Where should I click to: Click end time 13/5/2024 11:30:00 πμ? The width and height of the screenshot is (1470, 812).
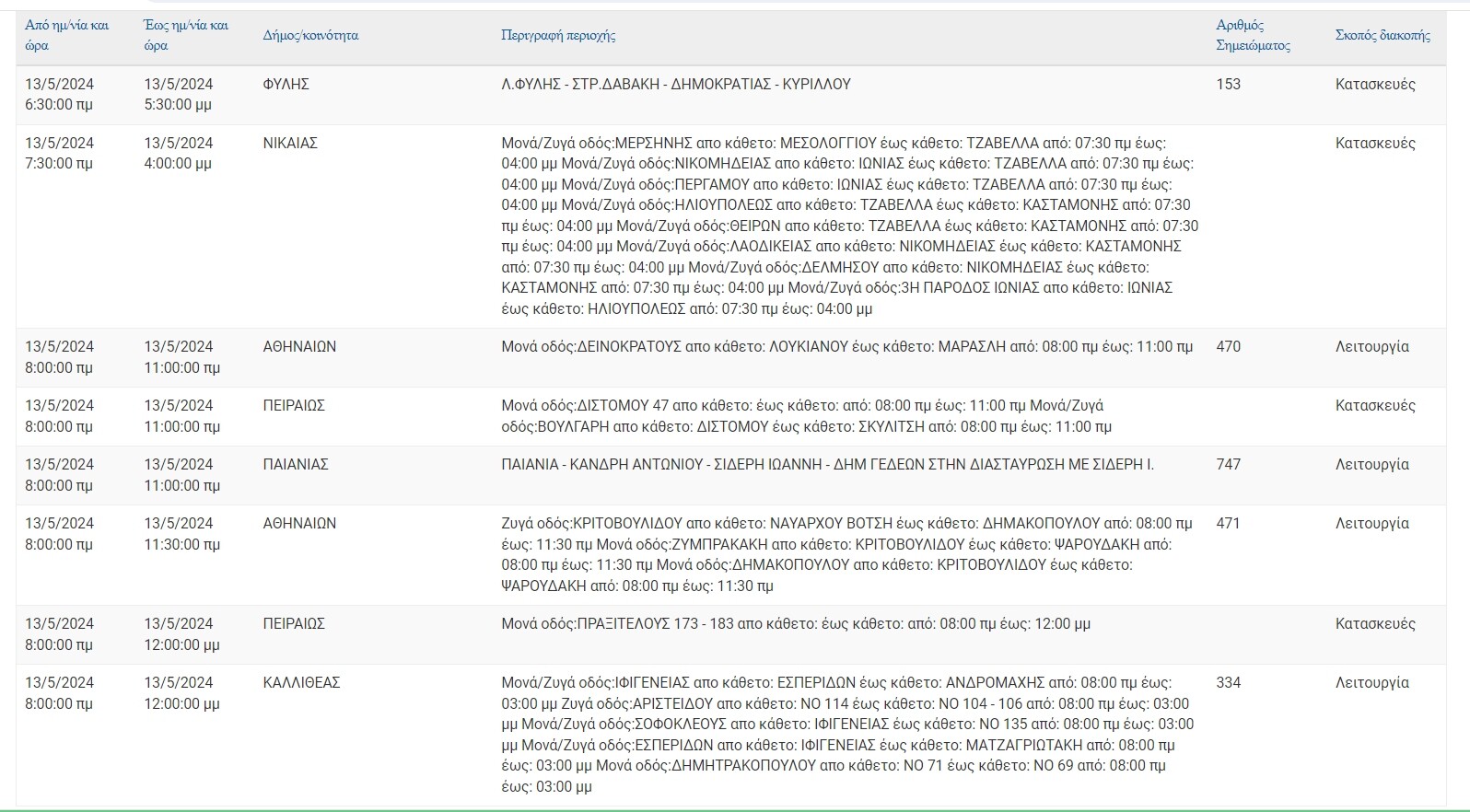point(181,533)
